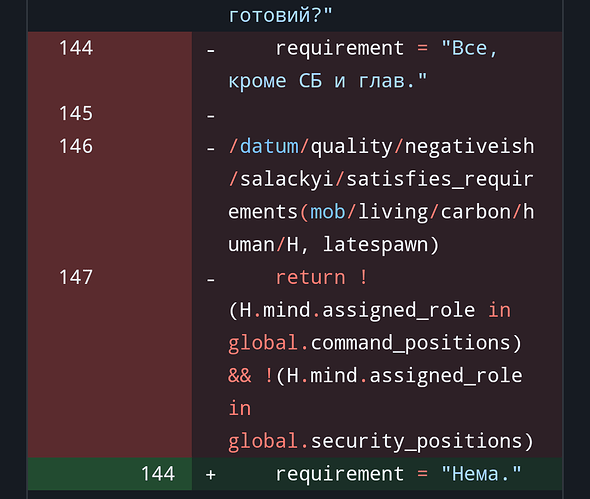This screenshot has height=499, width=590.
Task: Select added line number 144
Action: pyautogui.click(x=158, y=474)
